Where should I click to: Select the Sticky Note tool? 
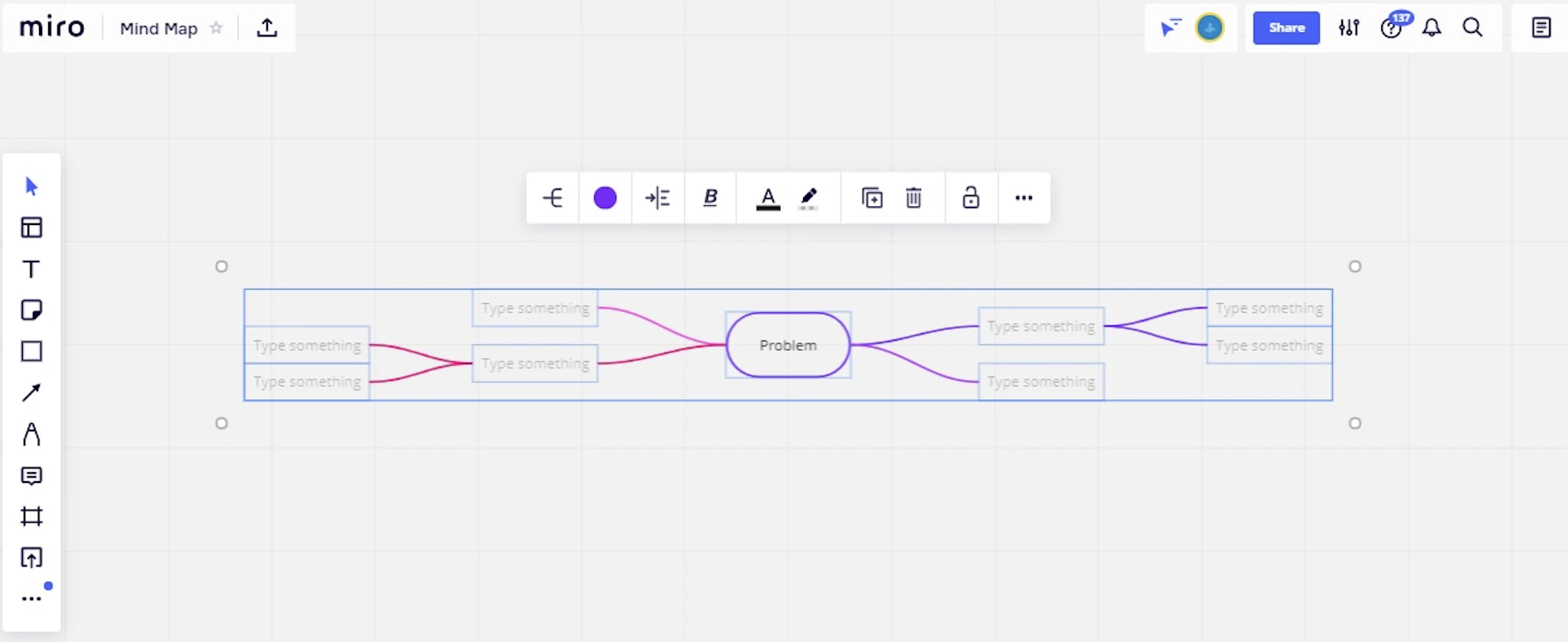point(31,310)
